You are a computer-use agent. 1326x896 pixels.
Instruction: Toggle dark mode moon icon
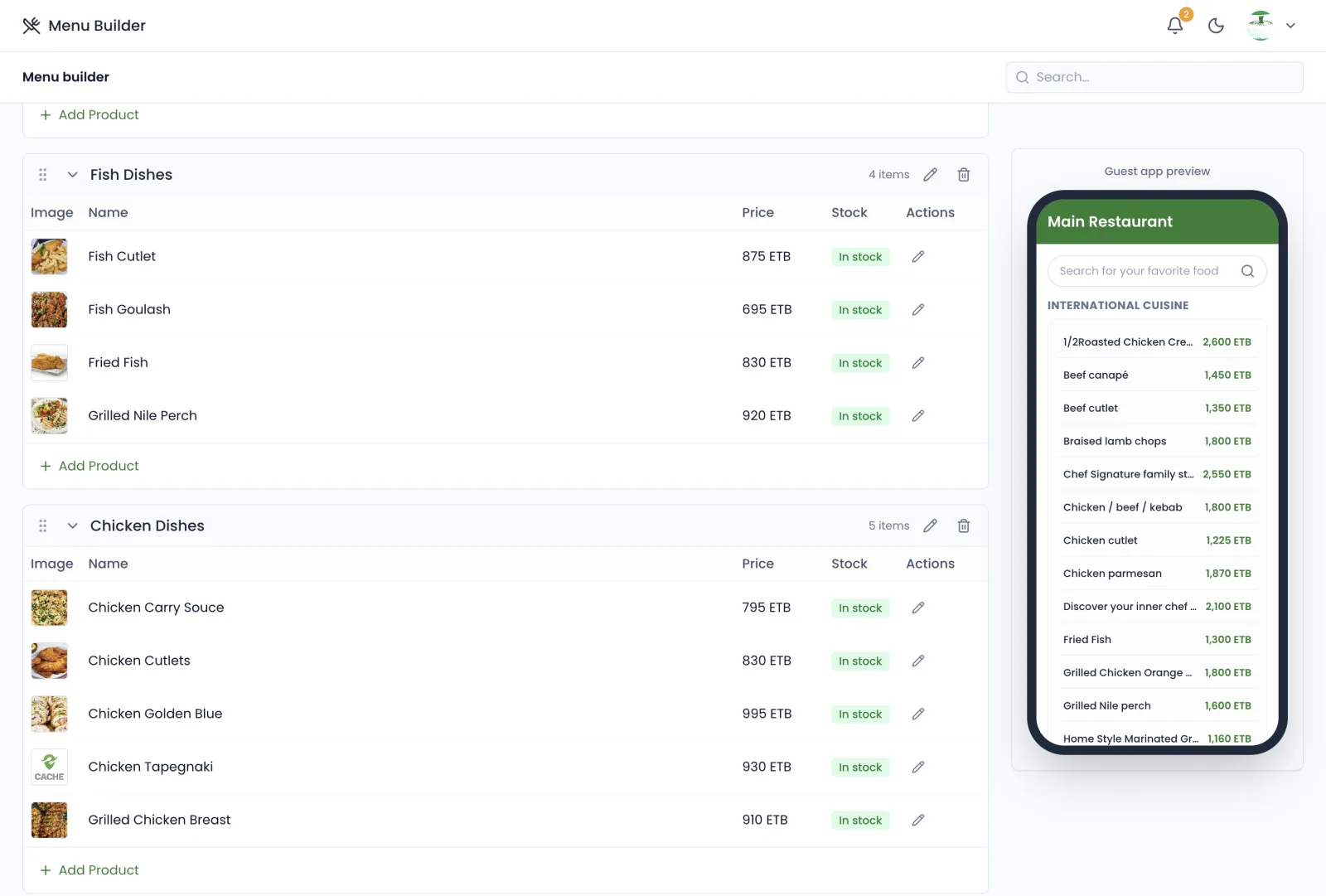pyautogui.click(x=1216, y=26)
